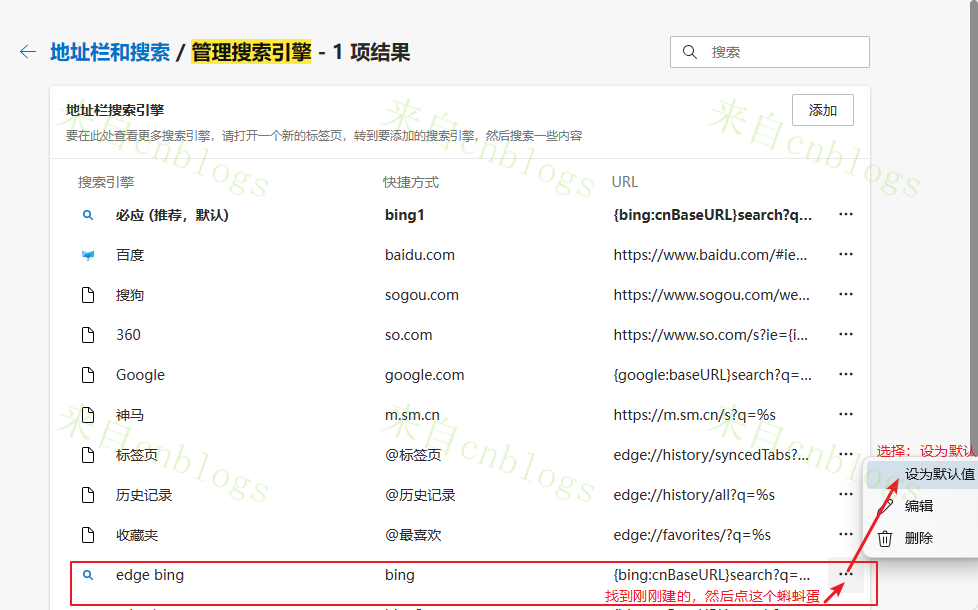Click the https://www.baidu.com URL cell
Image resolution: width=978 pixels, height=610 pixels.
click(x=710, y=255)
